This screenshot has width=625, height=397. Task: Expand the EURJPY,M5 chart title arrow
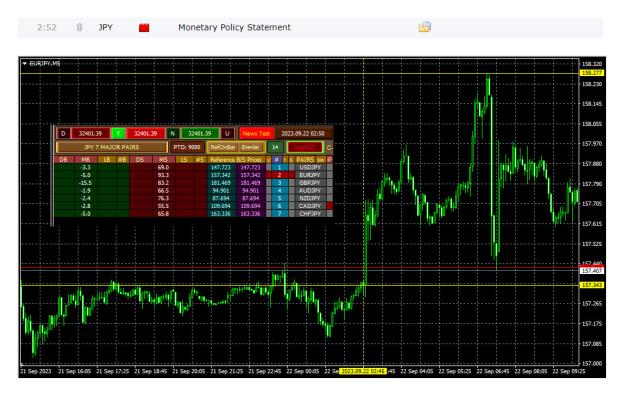[25, 63]
